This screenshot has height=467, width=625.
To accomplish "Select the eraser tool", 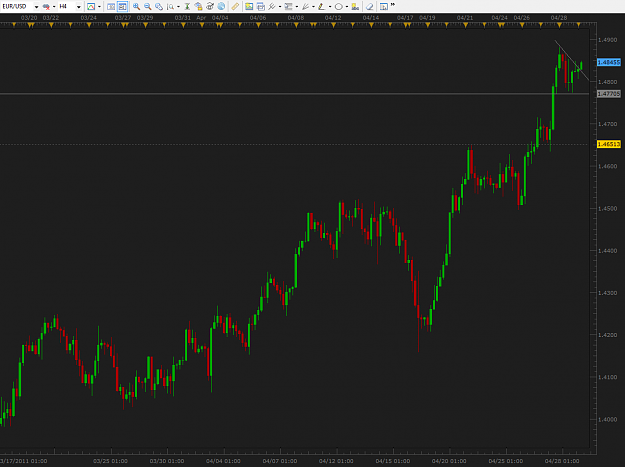I will 369,7.
